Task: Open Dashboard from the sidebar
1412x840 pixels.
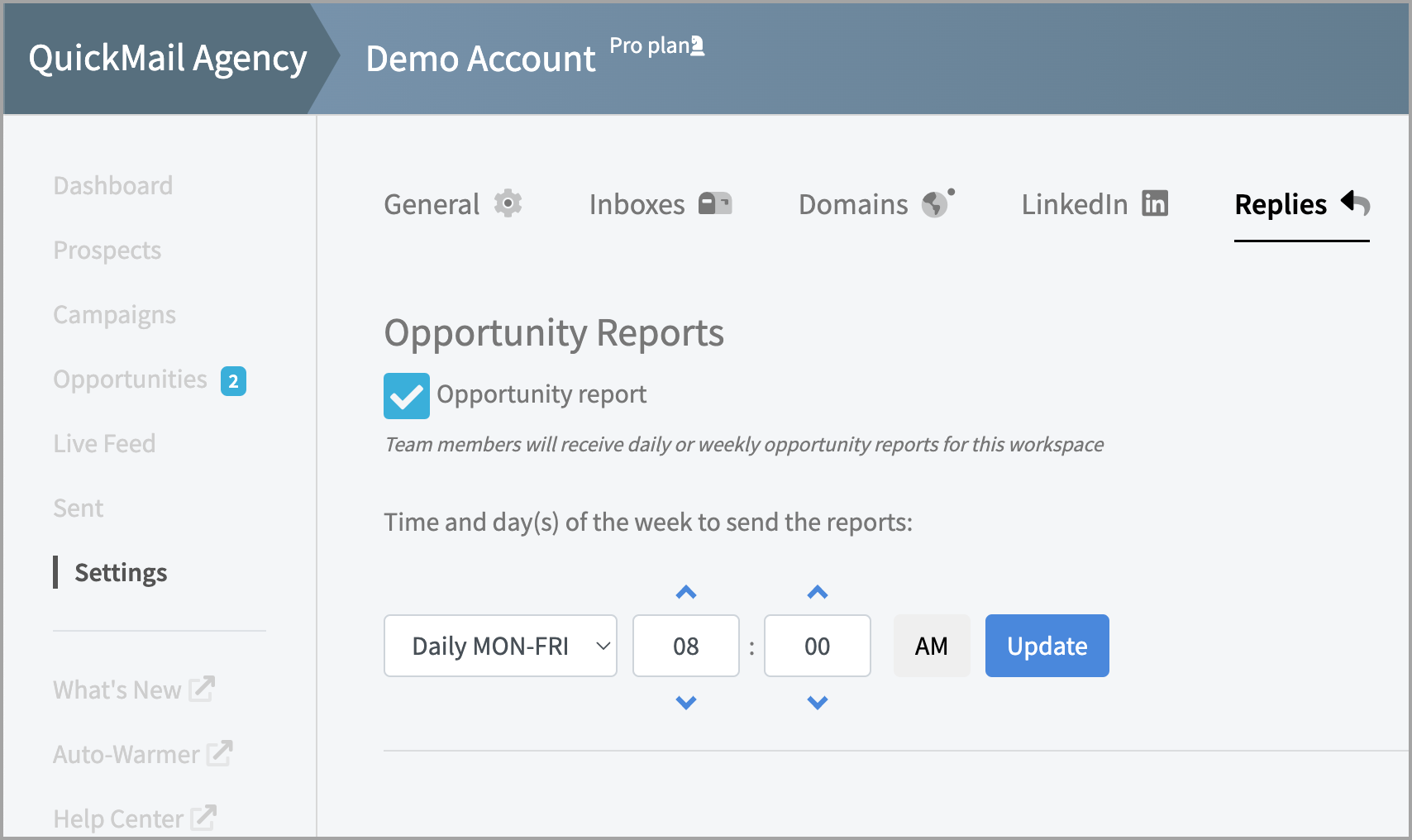Action: [113, 185]
